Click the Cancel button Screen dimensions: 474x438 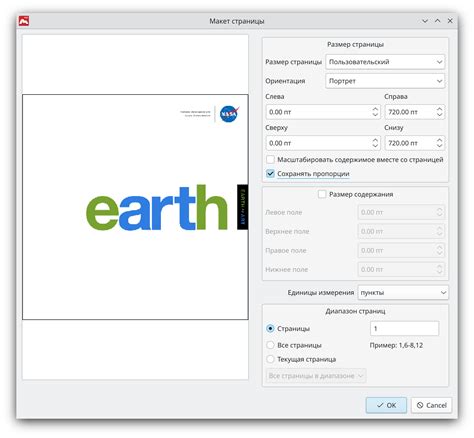[432, 405]
